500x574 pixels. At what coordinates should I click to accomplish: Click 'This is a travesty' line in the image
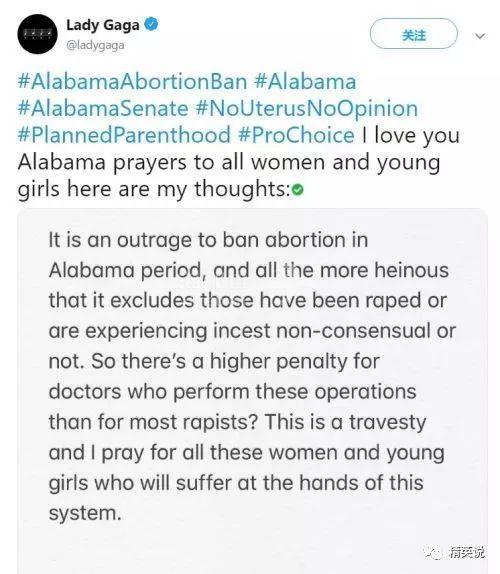tap(345, 422)
